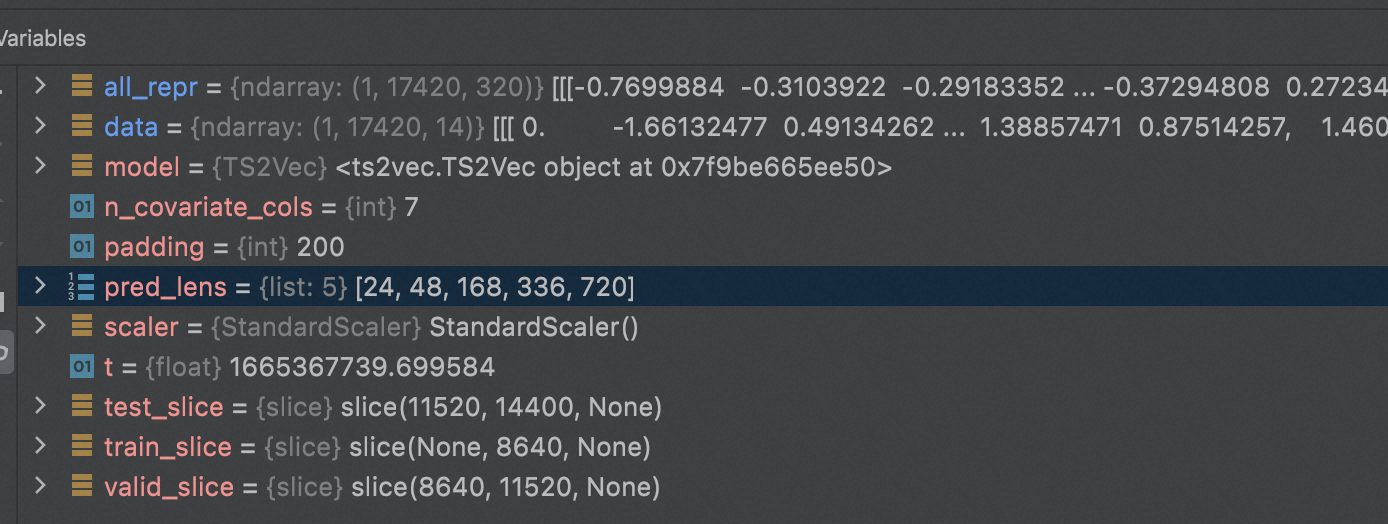
Task: Click the test_slice variable icon
Action: coord(82,407)
